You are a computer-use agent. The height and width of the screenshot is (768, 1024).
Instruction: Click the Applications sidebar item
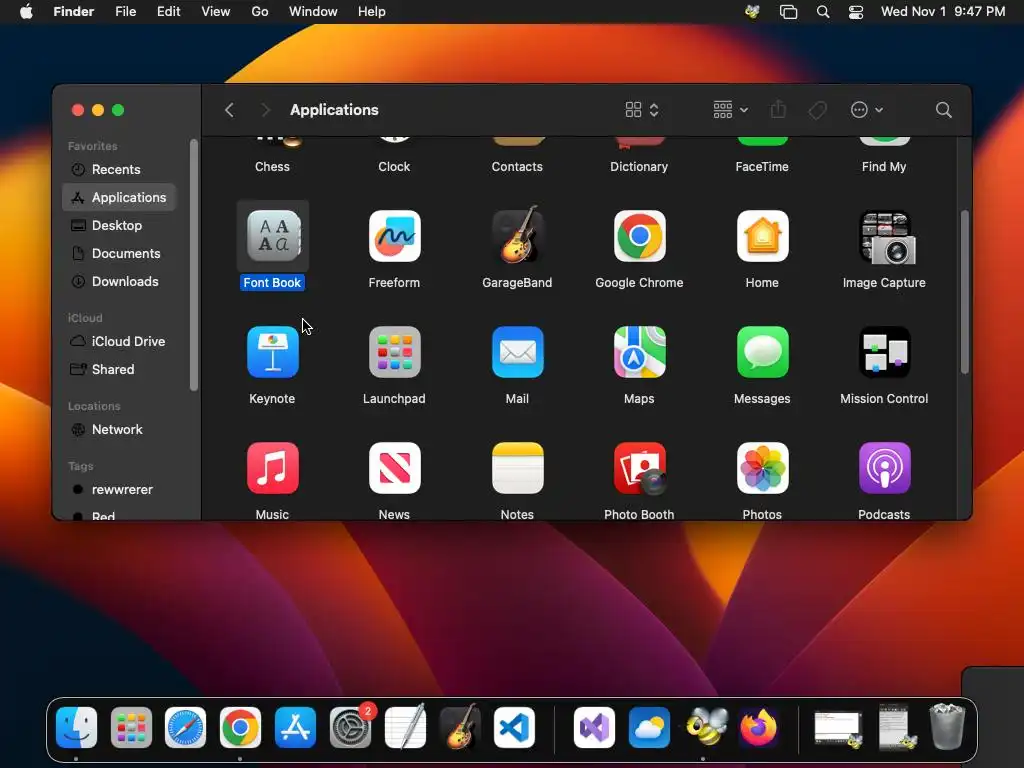119,197
